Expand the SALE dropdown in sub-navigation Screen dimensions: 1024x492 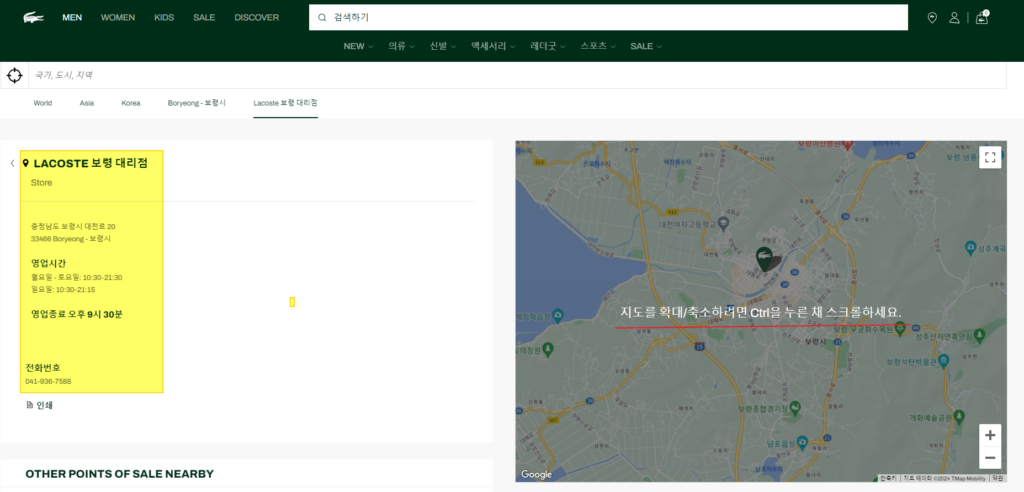646,46
